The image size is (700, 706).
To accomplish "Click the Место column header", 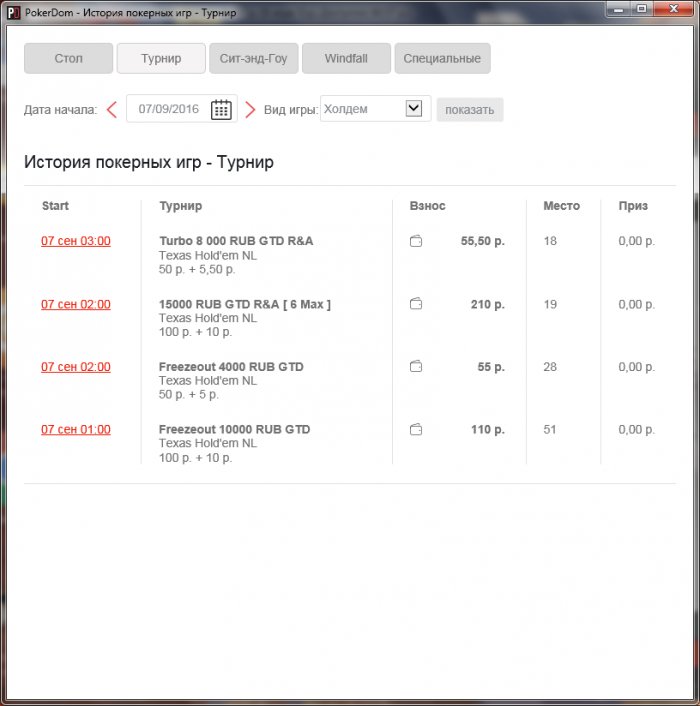I will click(x=561, y=206).
